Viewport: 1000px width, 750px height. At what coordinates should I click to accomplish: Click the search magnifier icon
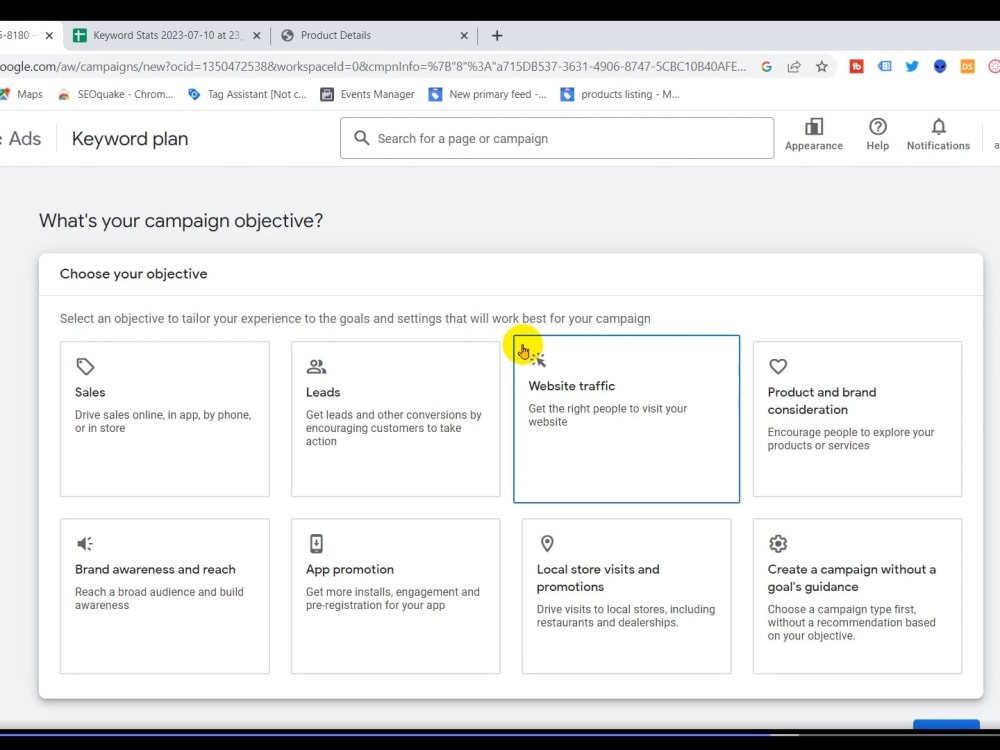362,138
